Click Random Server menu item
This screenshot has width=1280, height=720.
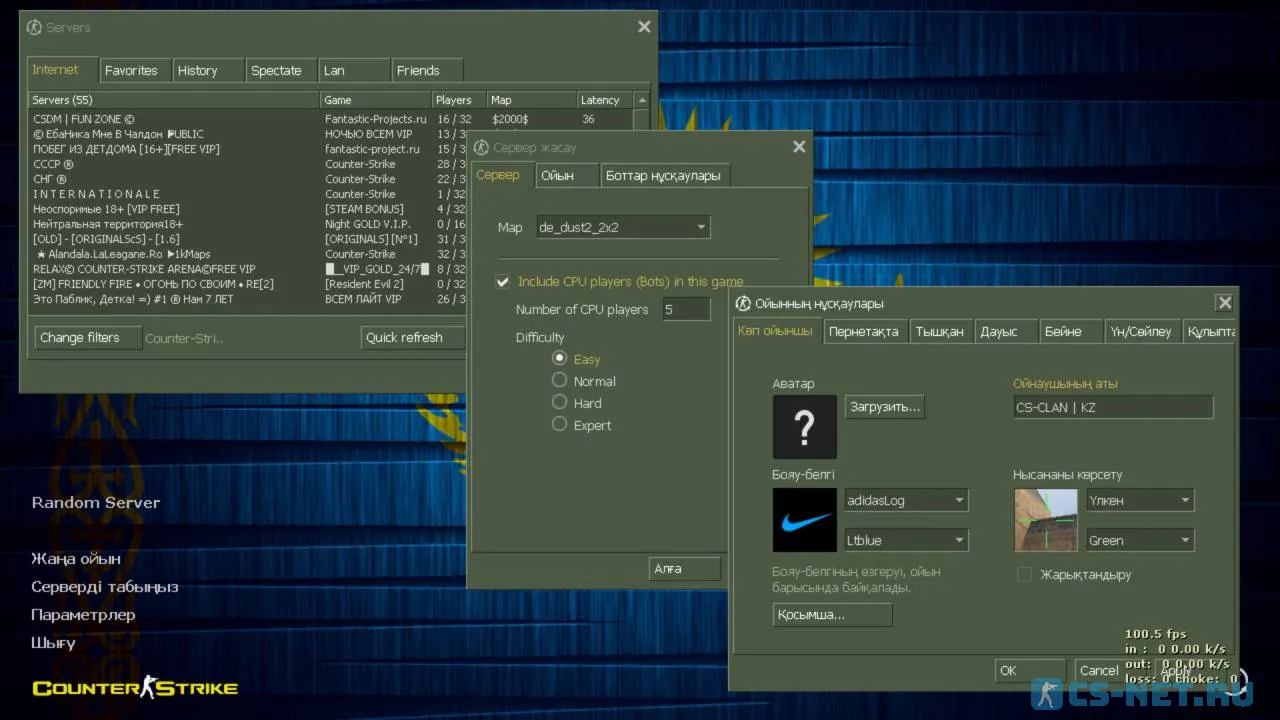[x=96, y=502]
